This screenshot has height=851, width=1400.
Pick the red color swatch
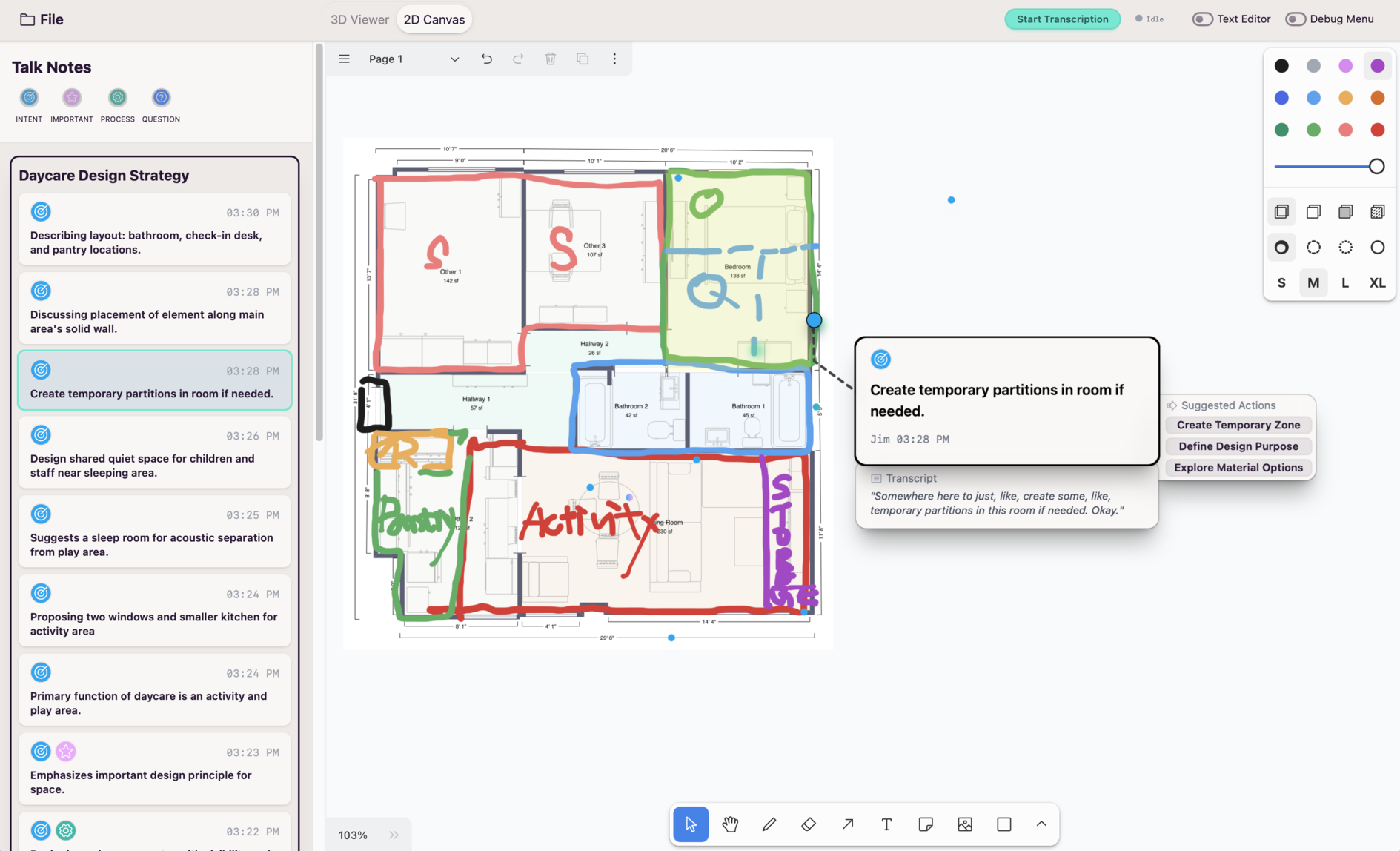point(1377,130)
